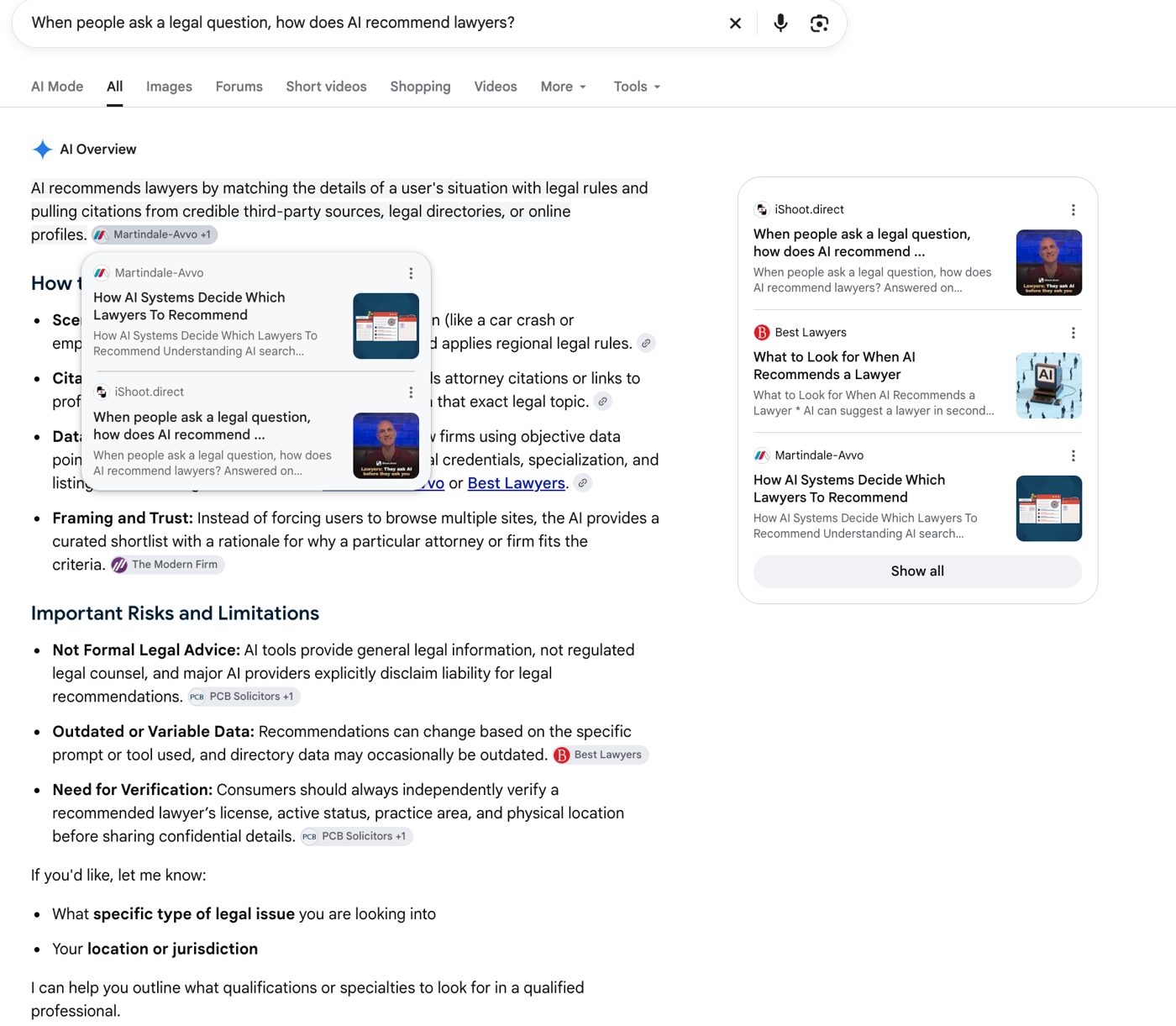The height and width of the screenshot is (1026, 1176).
Task: Open three-dot menu for Martindale-Avvo sidebar result
Action: point(1073,455)
